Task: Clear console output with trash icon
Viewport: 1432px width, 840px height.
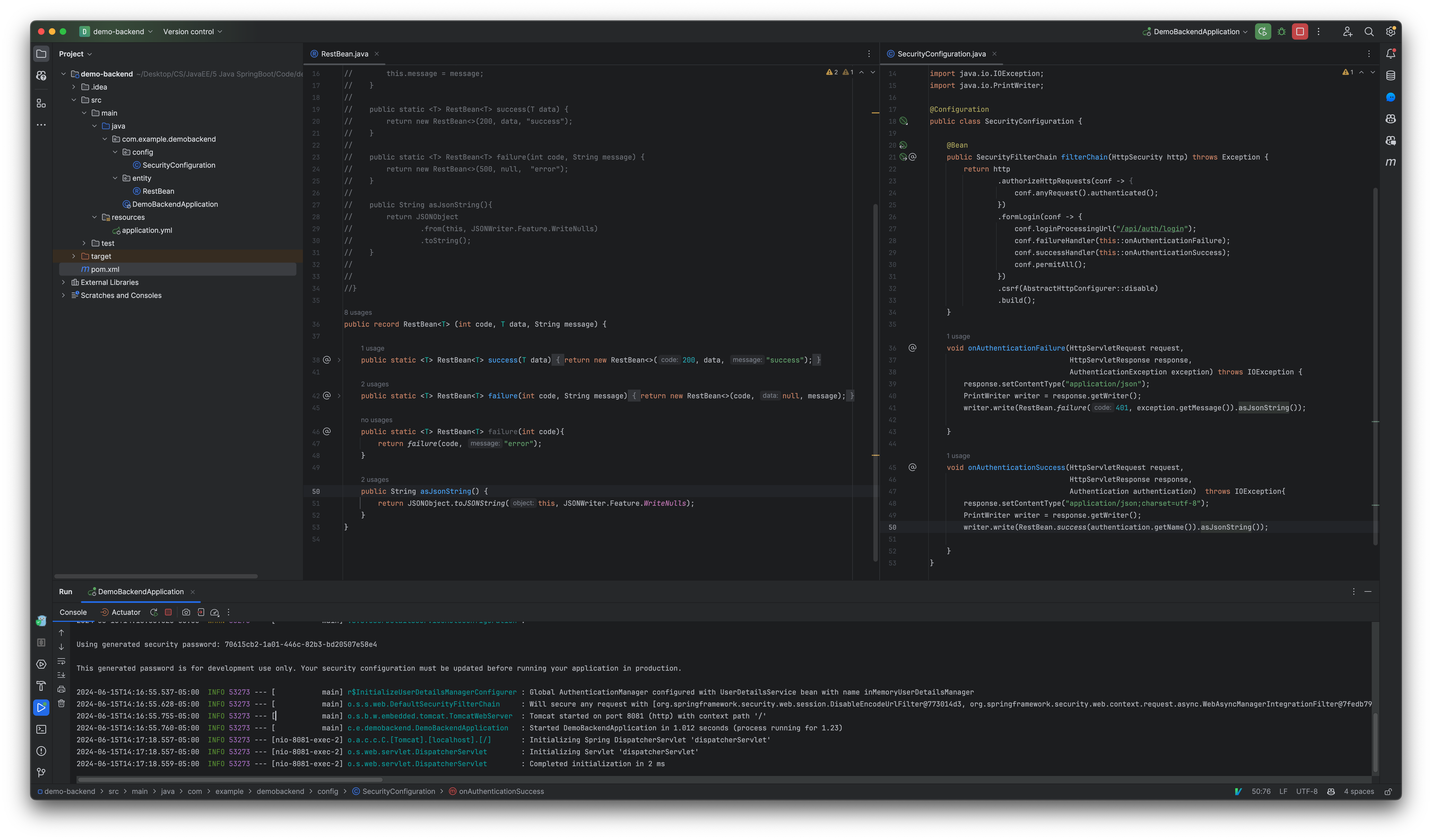Action: point(61,703)
